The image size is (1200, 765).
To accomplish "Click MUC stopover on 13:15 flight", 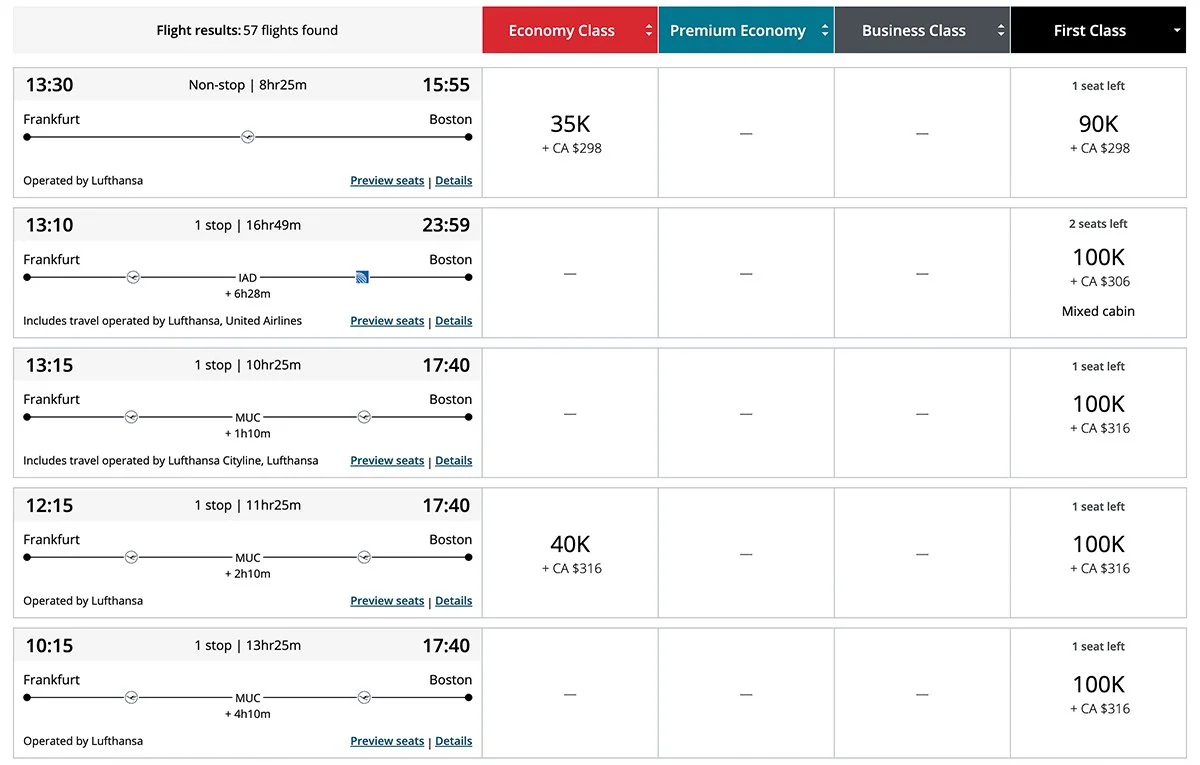I will (248, 418).
